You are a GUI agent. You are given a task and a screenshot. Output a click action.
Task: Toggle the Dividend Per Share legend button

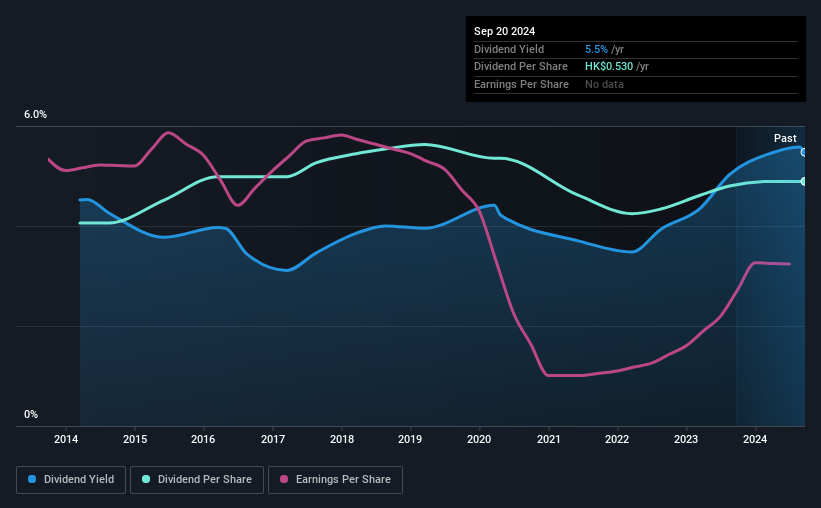[x=197, y=480]
